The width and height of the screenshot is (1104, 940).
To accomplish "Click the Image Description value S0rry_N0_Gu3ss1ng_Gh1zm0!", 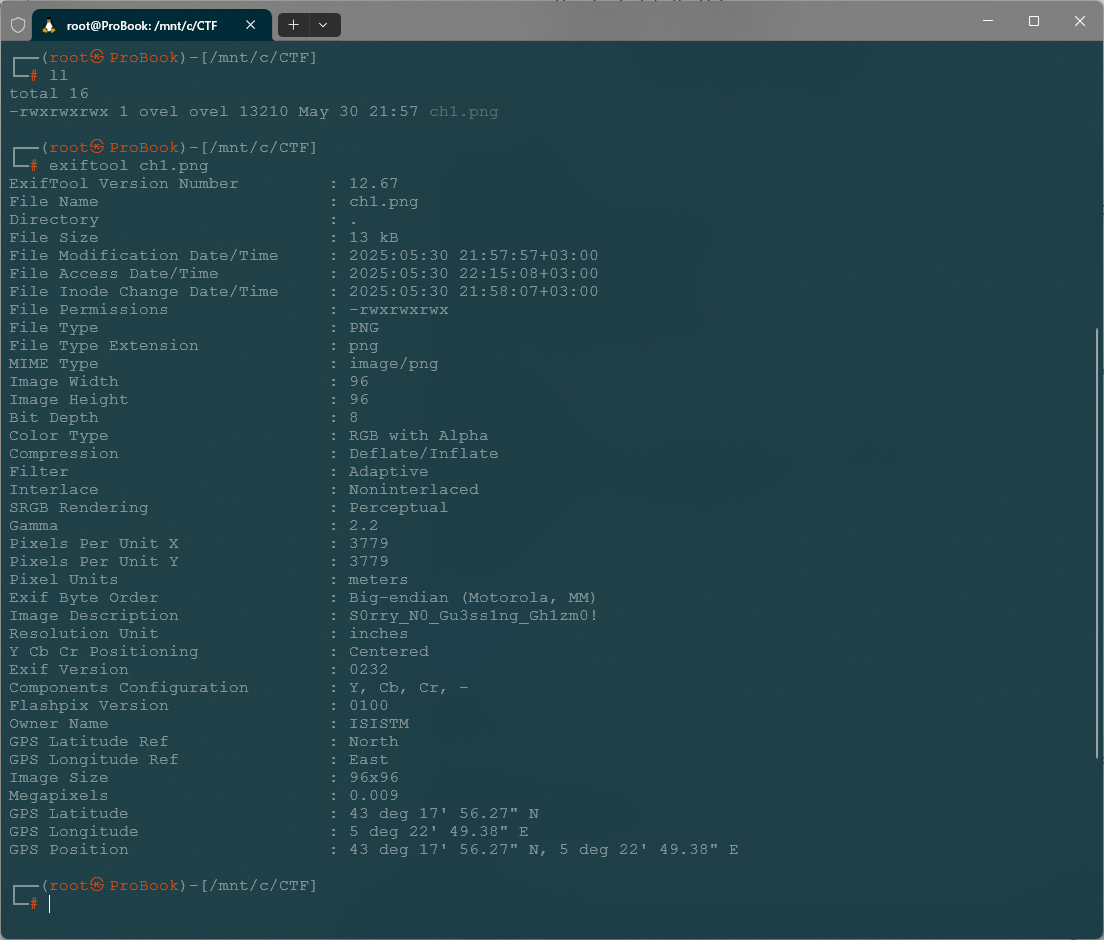I will tap(473, 615).
